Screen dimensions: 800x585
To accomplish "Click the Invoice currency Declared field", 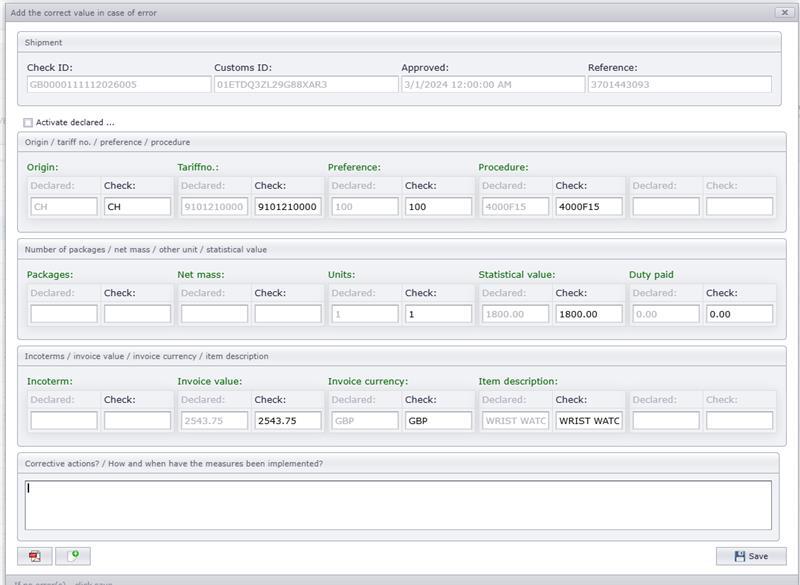I will [365, 420].
